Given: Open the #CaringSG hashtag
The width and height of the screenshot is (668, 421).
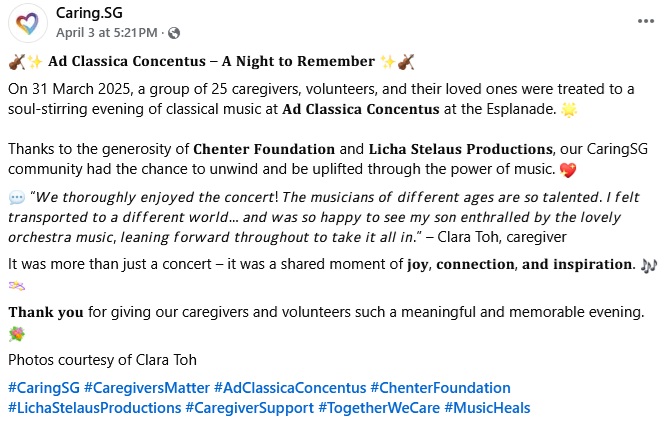Looking at the screenshot, I should [x=43, y=387].
